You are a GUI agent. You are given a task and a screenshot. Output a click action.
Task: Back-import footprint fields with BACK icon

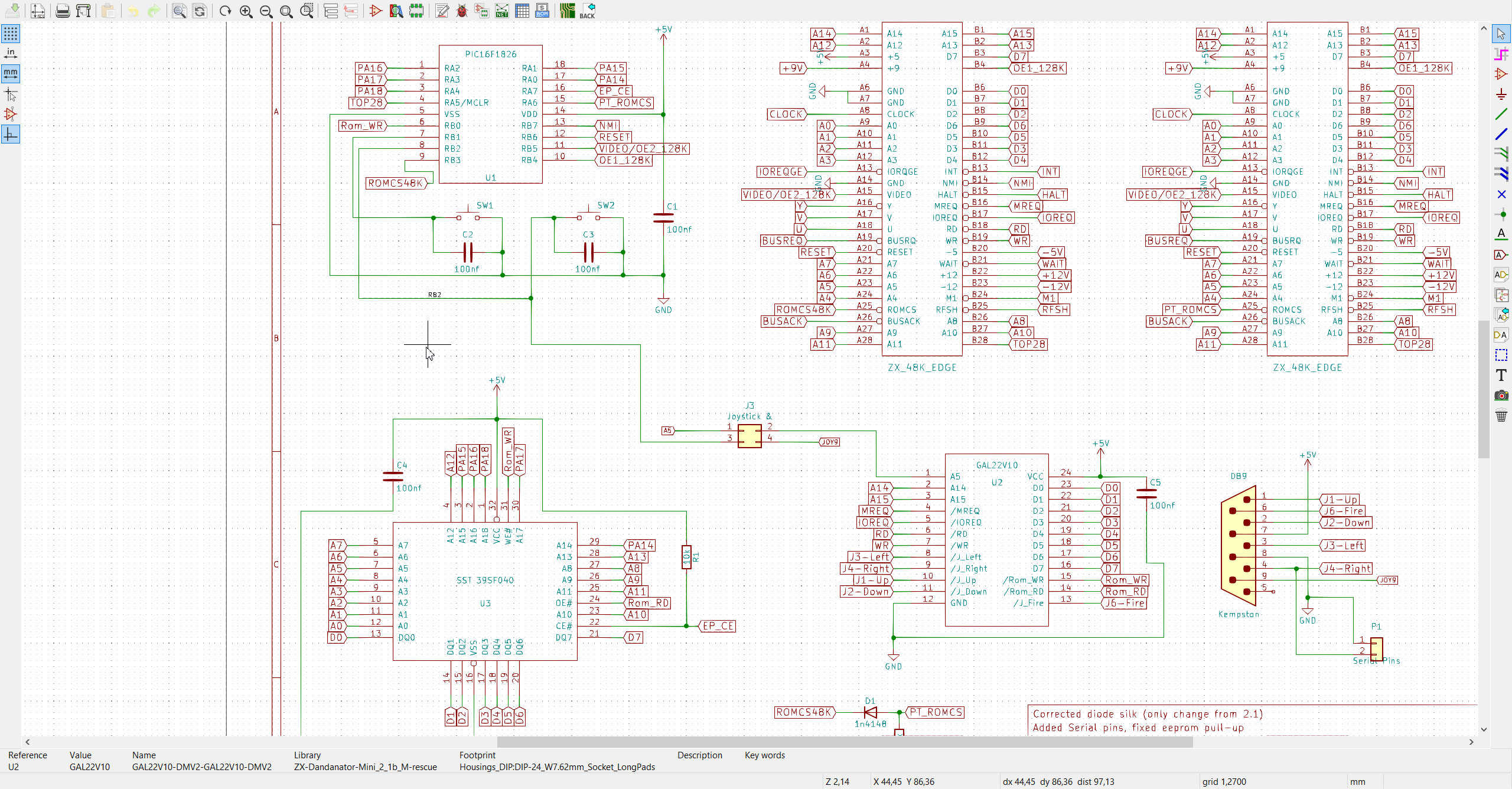pyautogui.click(x=588, y=10)
